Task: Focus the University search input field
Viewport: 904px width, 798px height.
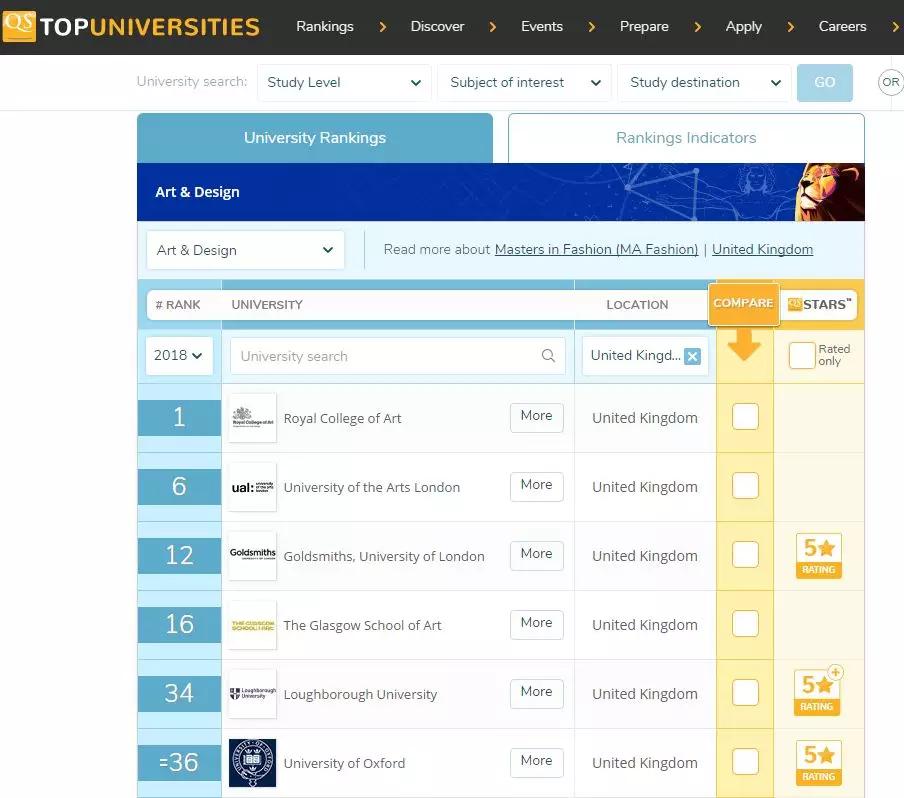Action: (x=398, y=356)
